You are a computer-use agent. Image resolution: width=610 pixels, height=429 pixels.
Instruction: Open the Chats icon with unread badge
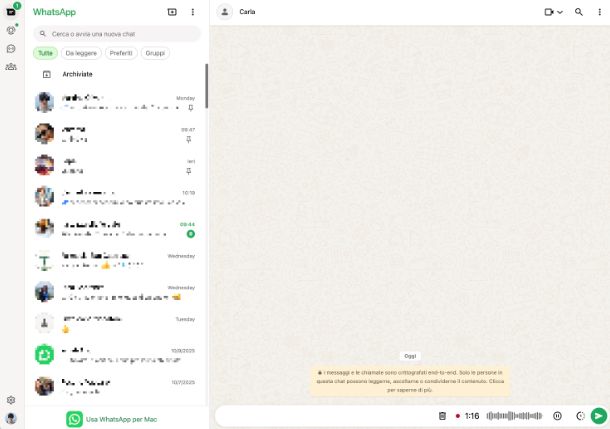pos(11,12)
